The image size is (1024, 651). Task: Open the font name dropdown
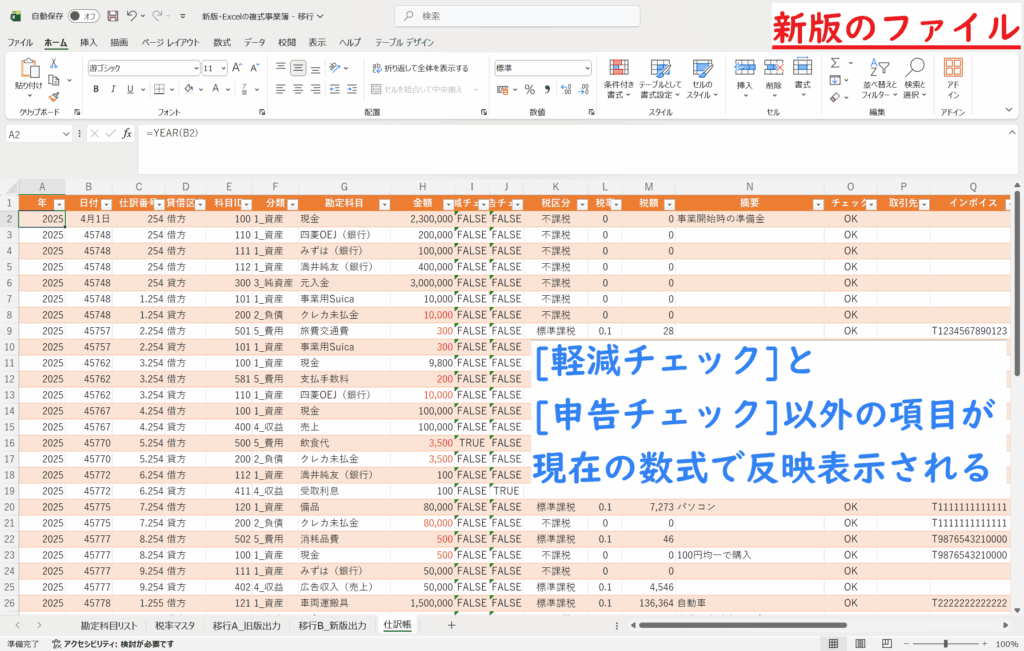196,68
